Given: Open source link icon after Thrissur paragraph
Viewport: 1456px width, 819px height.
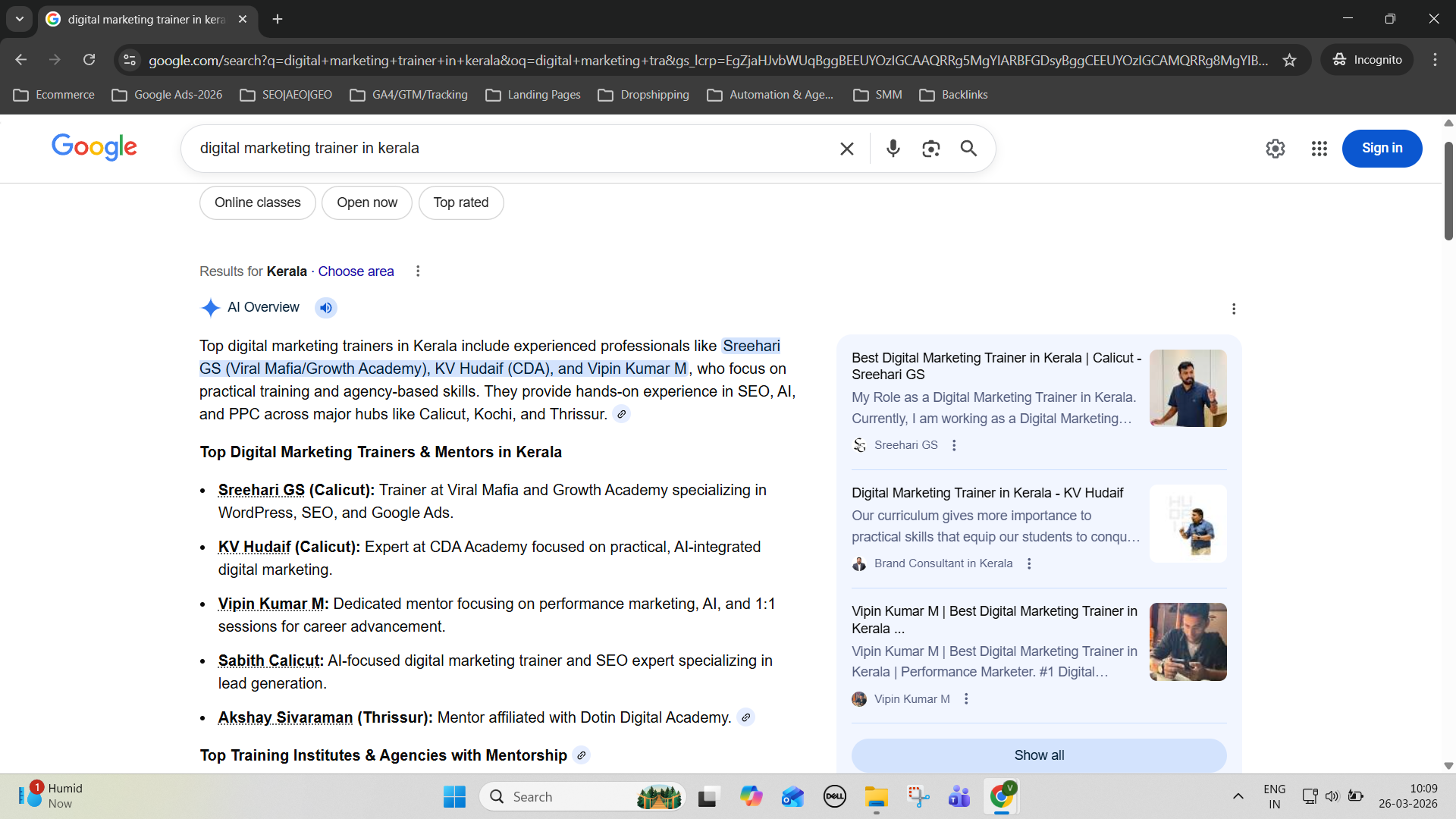Looking at the screenshot, I should click(622, 414).
